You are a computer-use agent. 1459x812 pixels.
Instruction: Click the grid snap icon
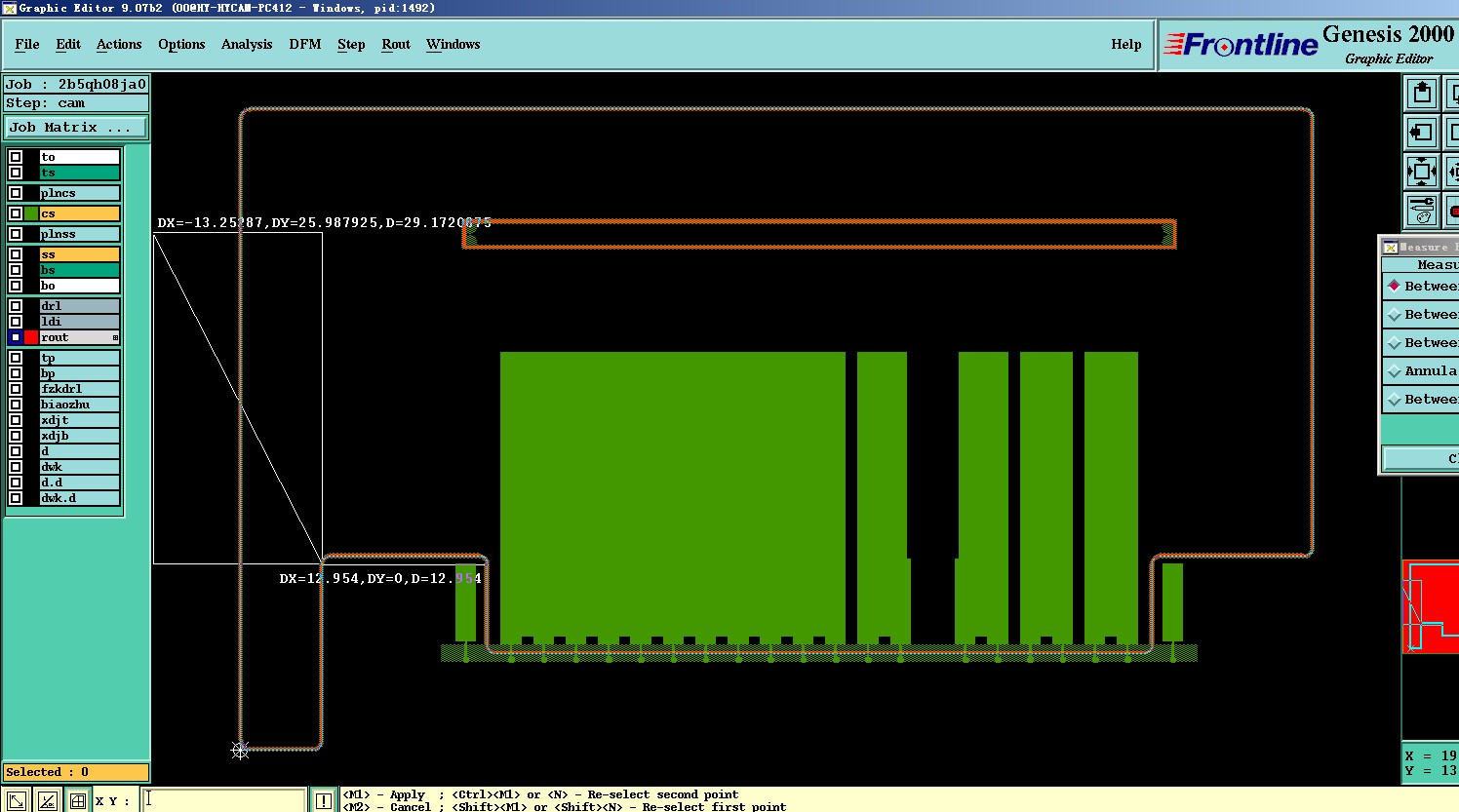77,801
